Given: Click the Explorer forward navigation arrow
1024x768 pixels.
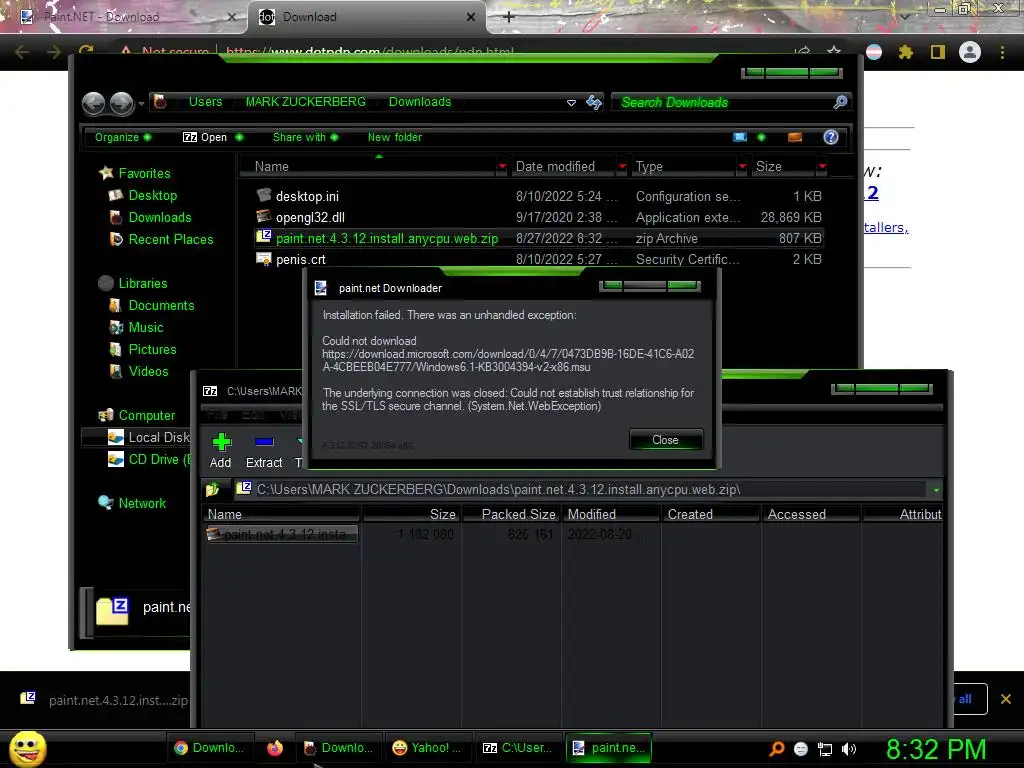Looking at the screenshot, I should click(x=121, y=103).
